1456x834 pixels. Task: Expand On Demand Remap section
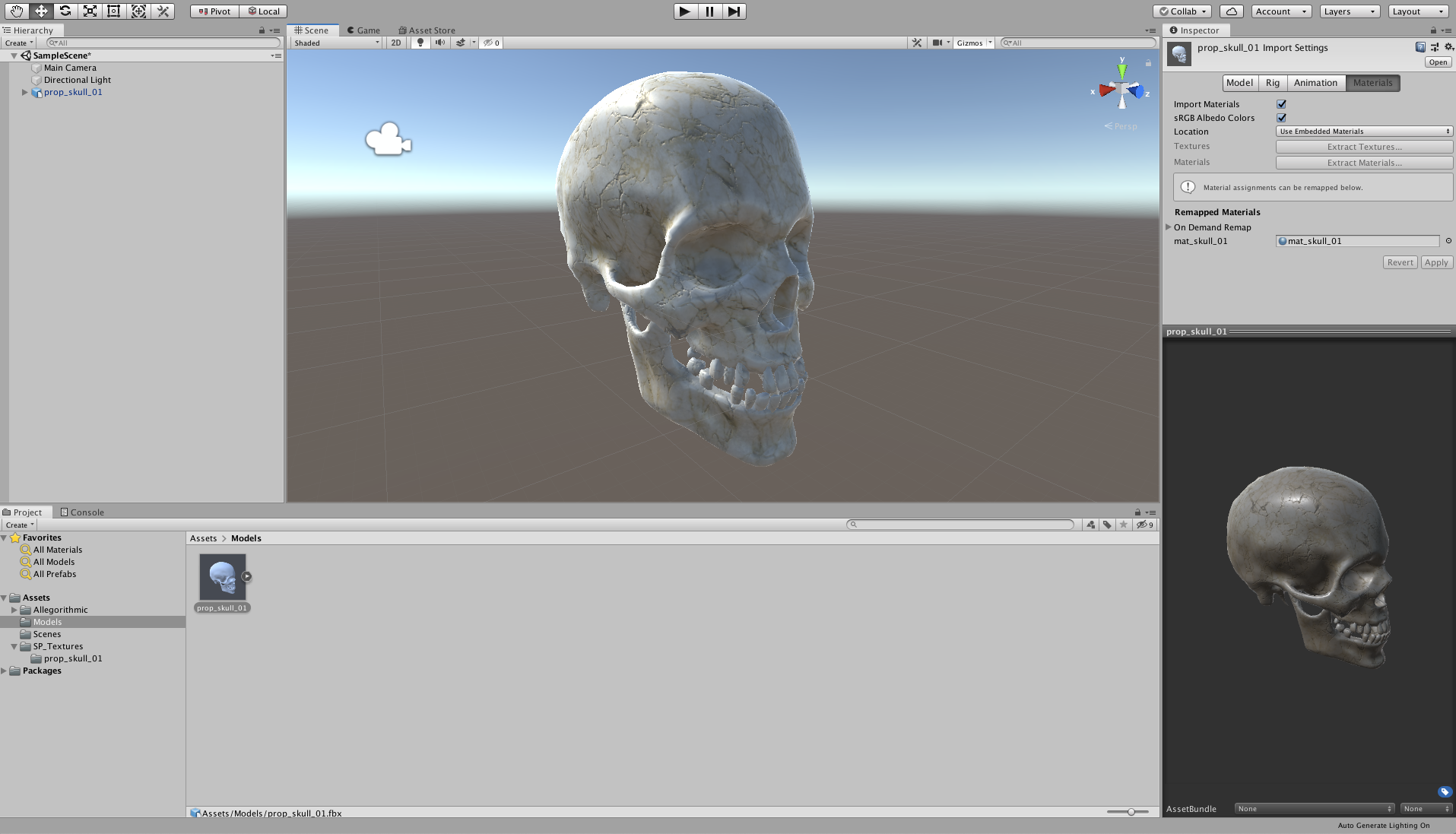click(1169, 227)
